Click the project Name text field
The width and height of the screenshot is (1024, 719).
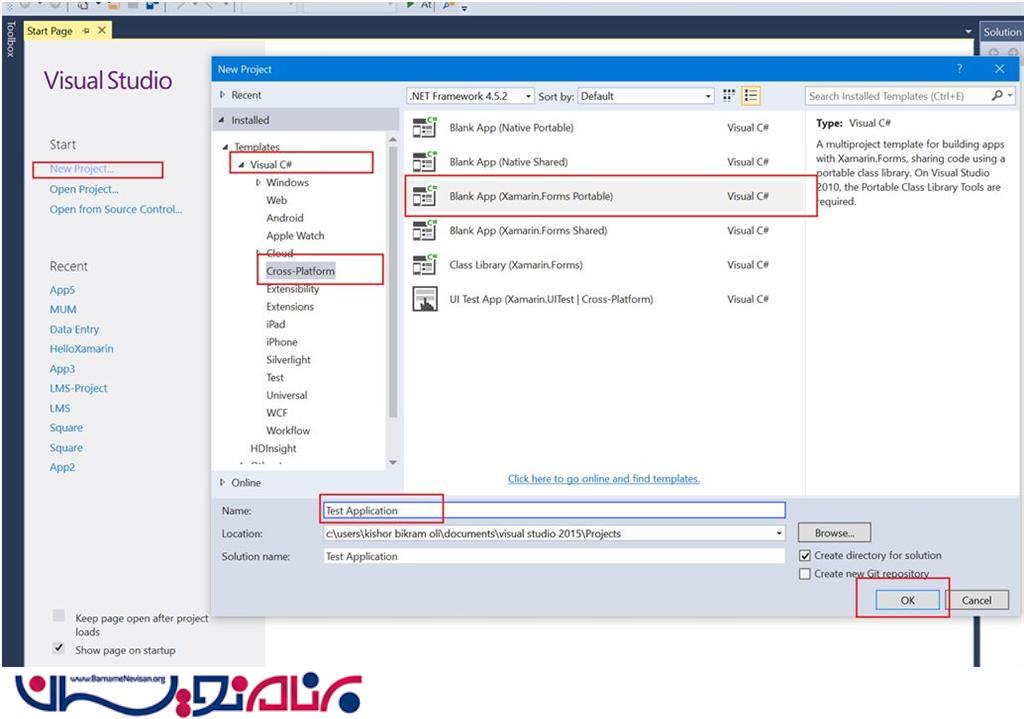pos(554,511)
